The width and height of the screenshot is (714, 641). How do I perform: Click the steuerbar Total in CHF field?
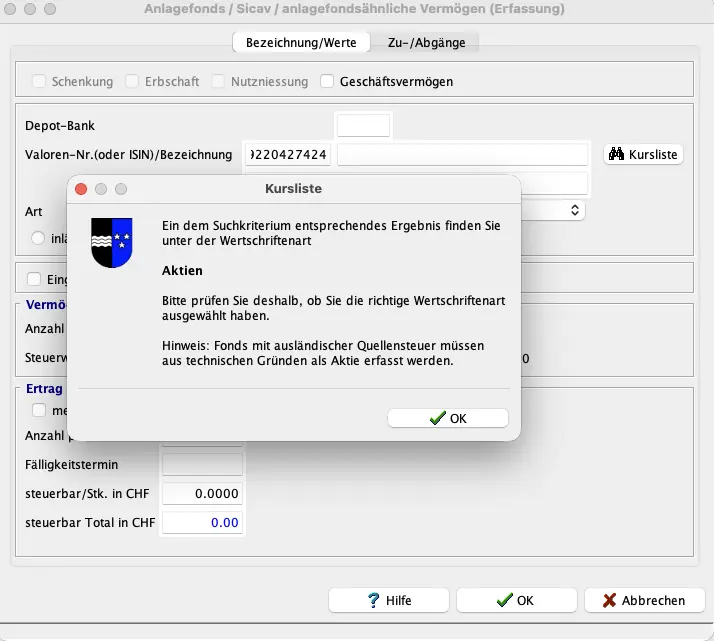(202, 522)
